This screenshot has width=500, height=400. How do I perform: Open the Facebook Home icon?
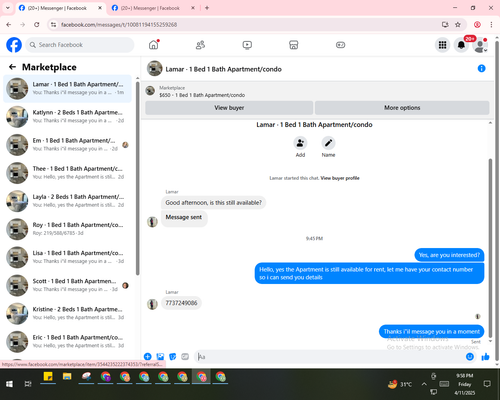pos(153,45)
